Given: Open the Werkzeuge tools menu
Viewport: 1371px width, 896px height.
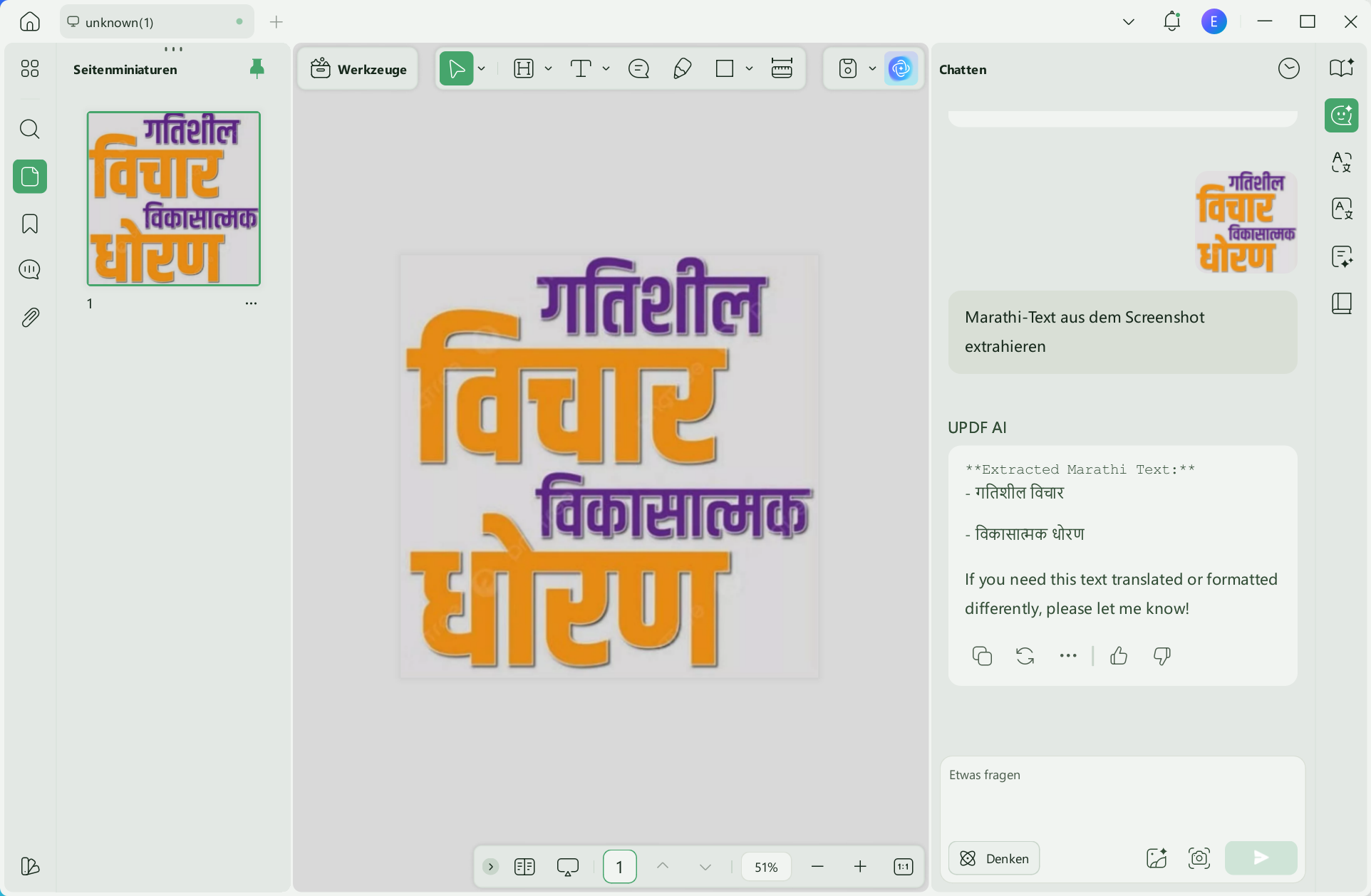Looking at the screenshot, I should 358,69.
